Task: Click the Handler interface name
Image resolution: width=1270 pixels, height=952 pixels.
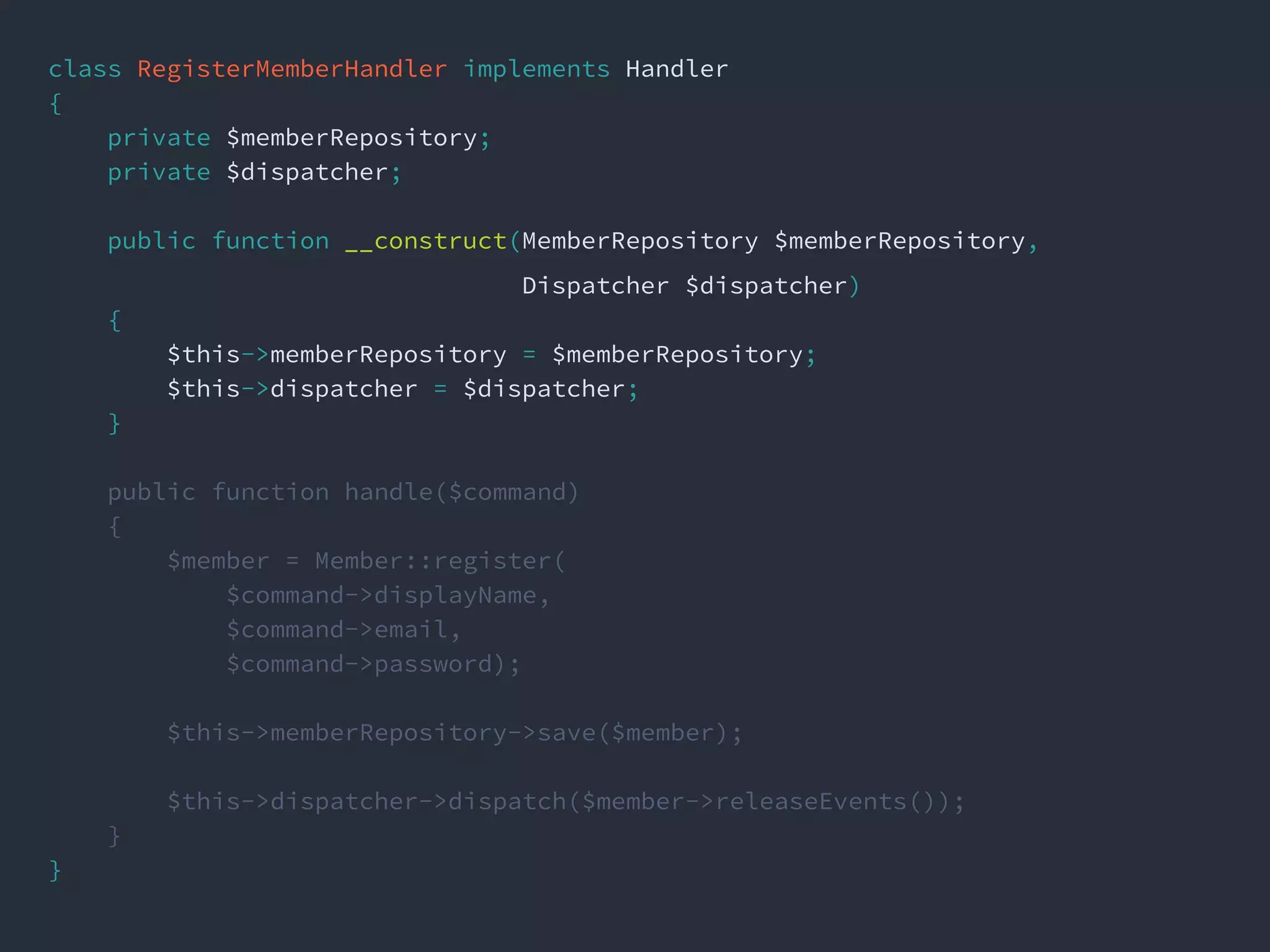Action: coord(677,69)
